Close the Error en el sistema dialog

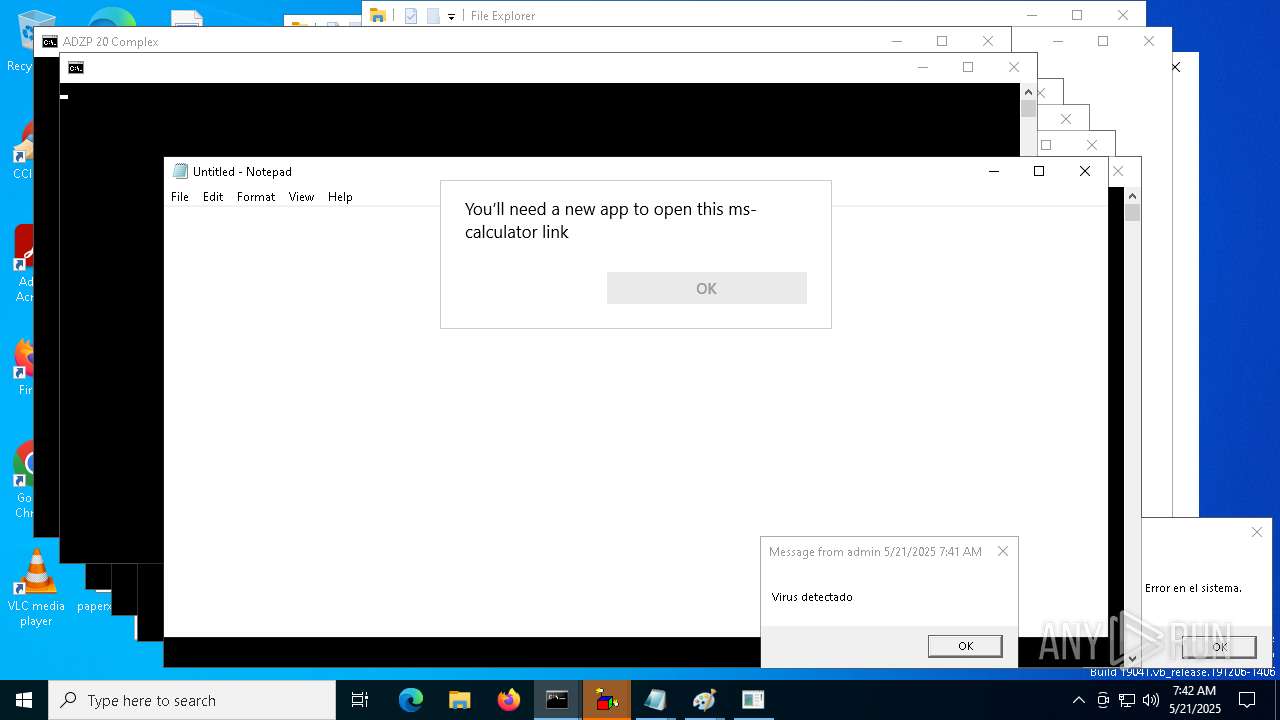(1257, 532)
